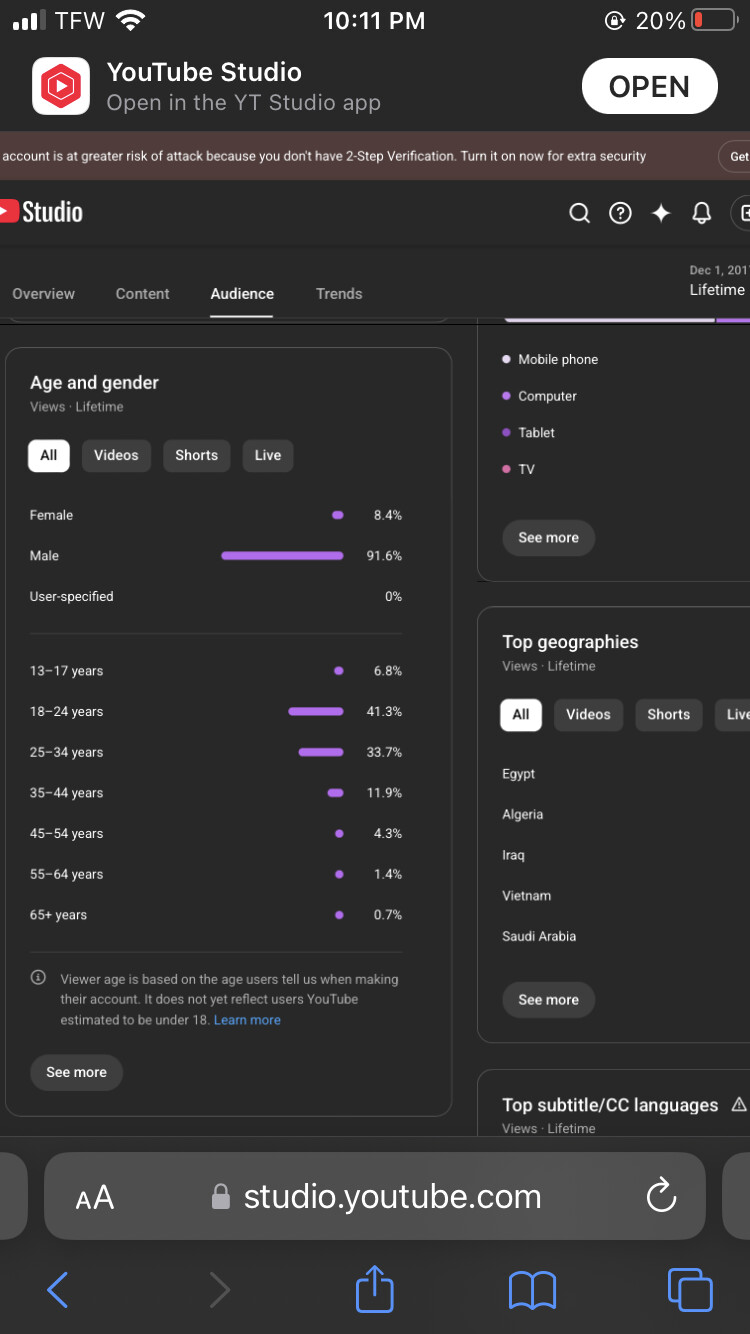Image resolution: width=750 pixels, height=1334 pixels.
Task: Select Shorts filter in Age and gender
Action: click(196, 455)
